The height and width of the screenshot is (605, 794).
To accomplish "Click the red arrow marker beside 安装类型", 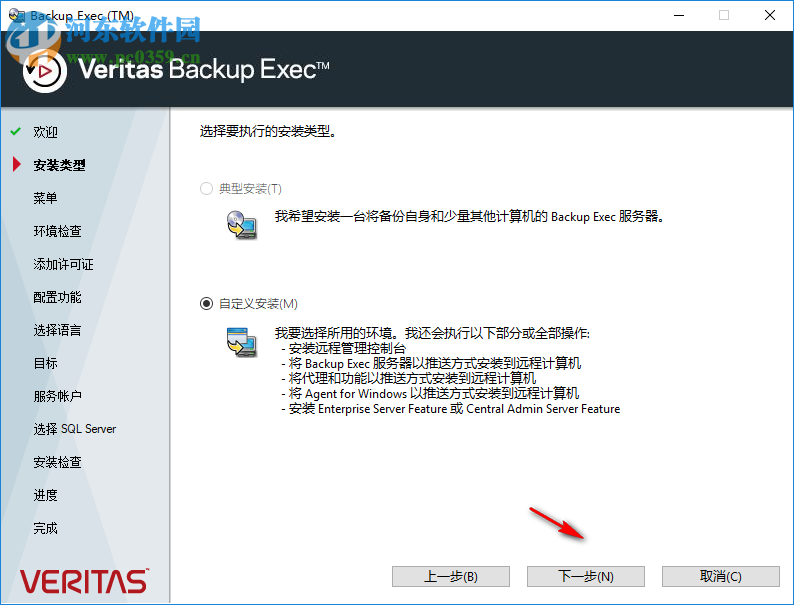I will tap(16, 164).
